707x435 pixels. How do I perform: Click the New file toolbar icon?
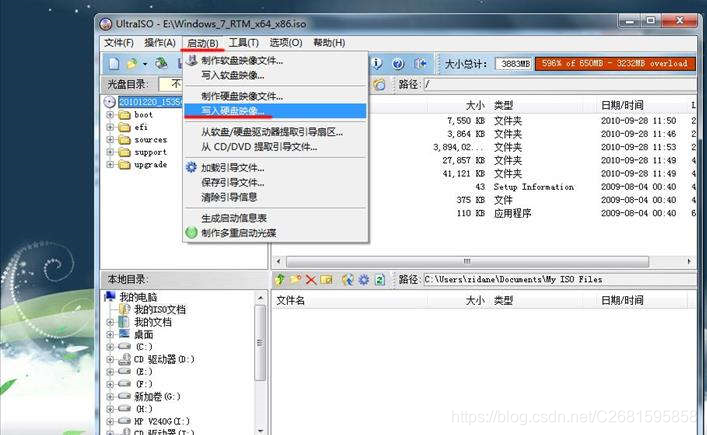[x=114, y=64]
